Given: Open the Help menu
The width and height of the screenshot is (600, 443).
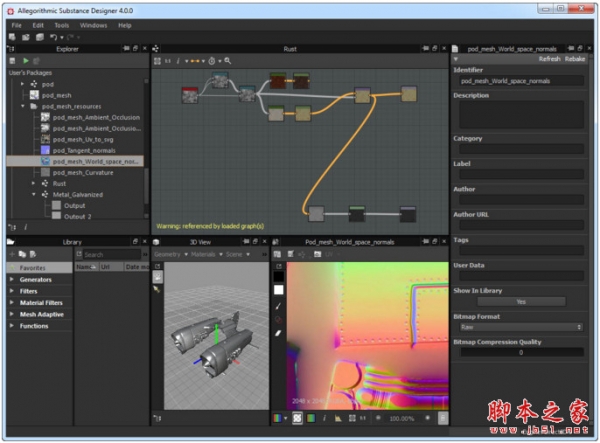Looking at the screenshot, I should (125, 25).
